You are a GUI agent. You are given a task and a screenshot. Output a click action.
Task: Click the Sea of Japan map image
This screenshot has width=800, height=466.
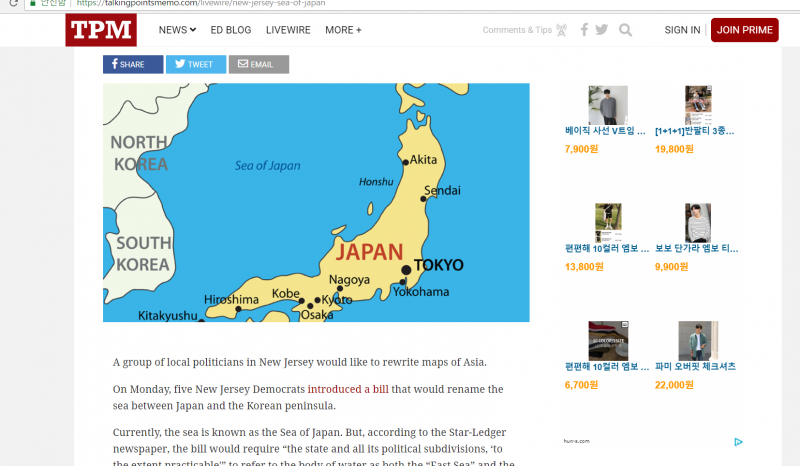click(316, 202)
